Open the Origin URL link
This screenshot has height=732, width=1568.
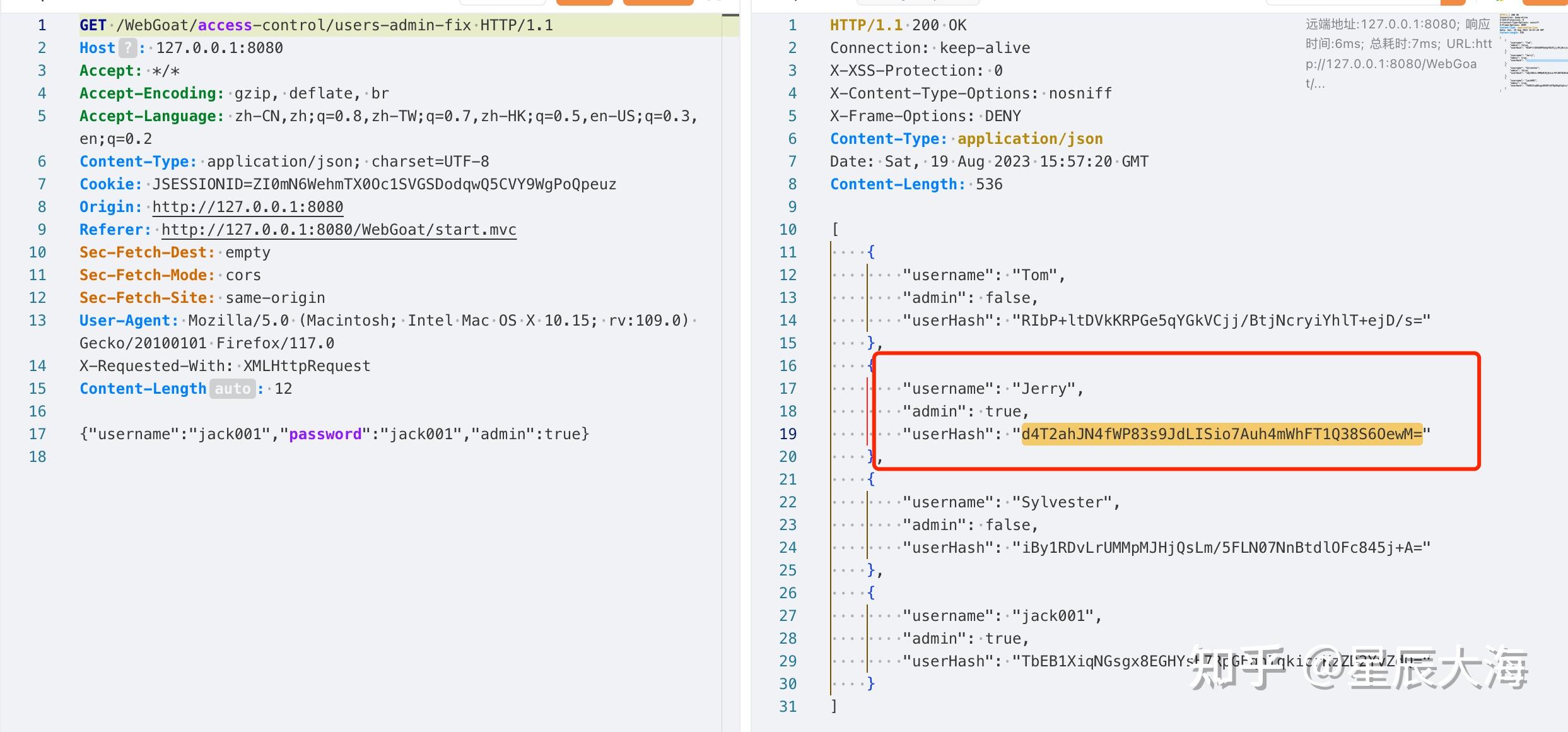[247, 207]
